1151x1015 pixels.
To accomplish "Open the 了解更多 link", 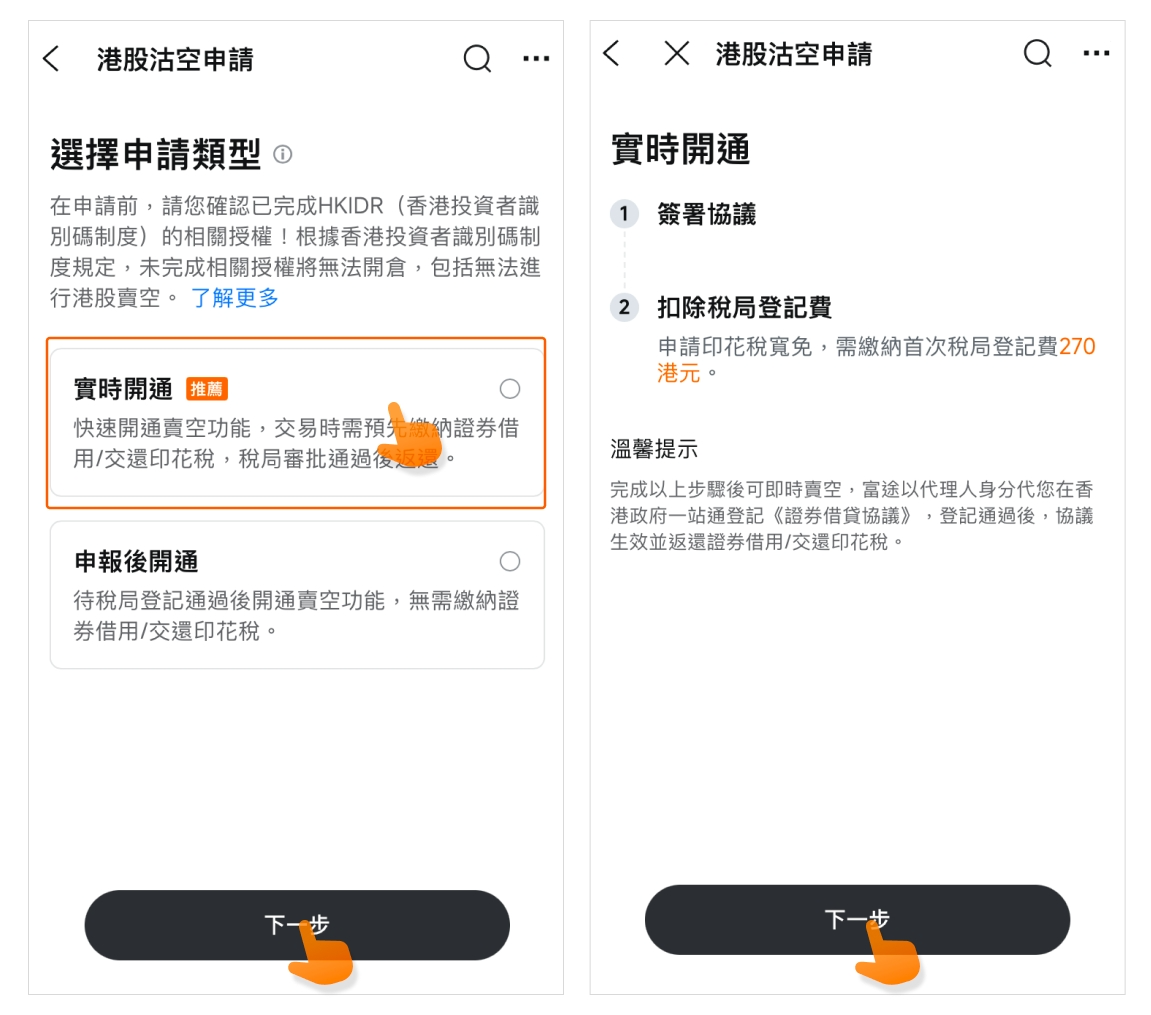I will tap(235, 297).
